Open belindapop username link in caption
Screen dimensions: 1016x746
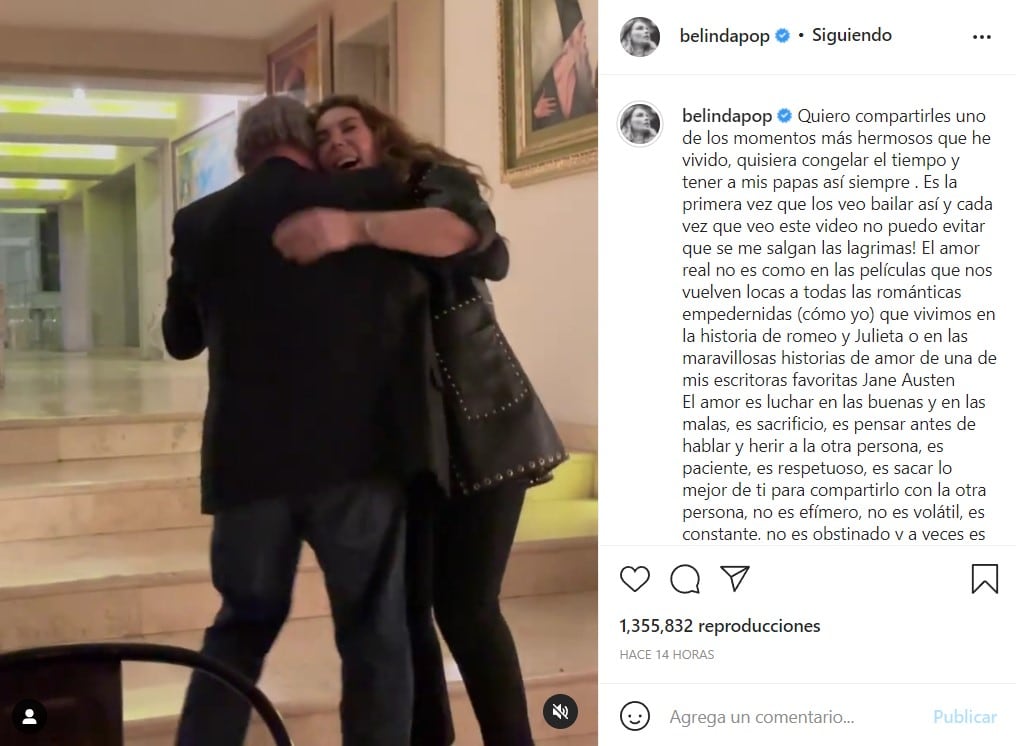coord(727,116)
